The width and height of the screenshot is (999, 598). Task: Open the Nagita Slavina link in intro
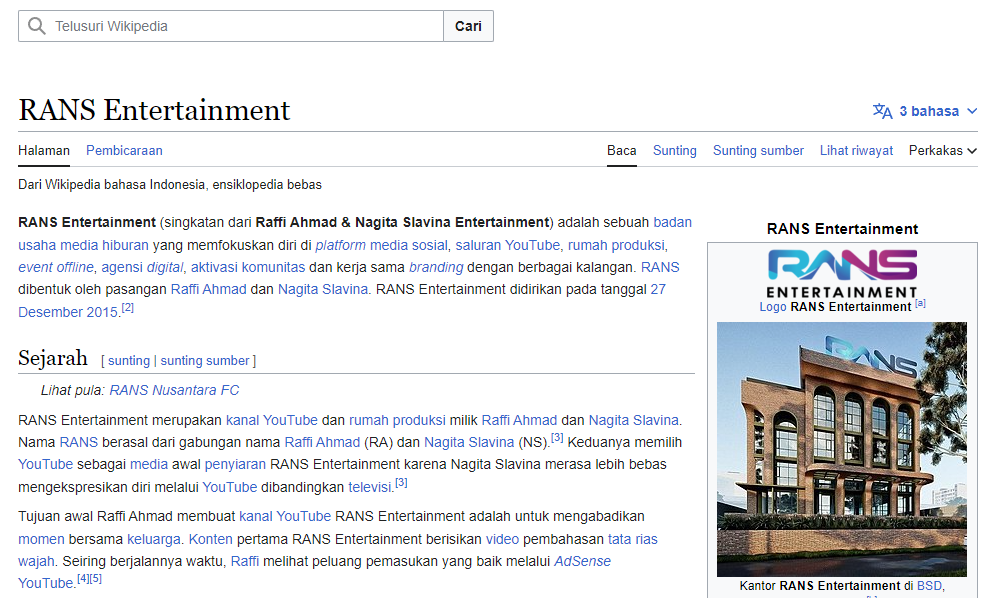coord(322,290)
